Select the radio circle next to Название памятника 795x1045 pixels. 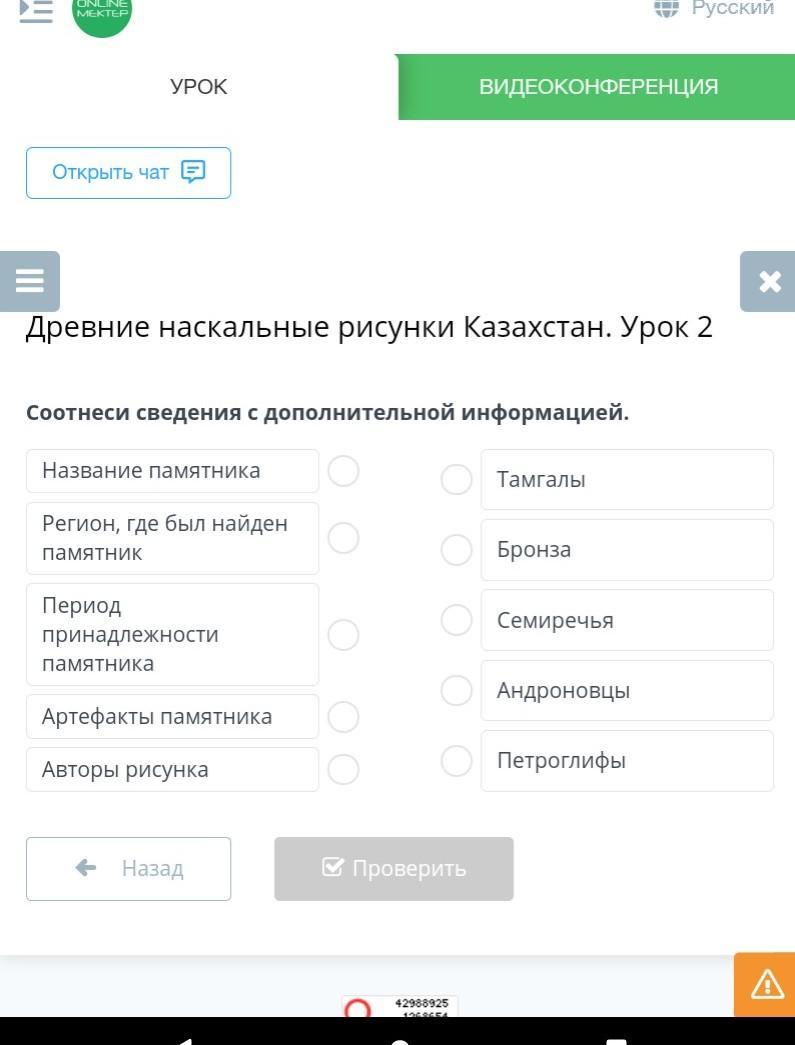[343, 471]
